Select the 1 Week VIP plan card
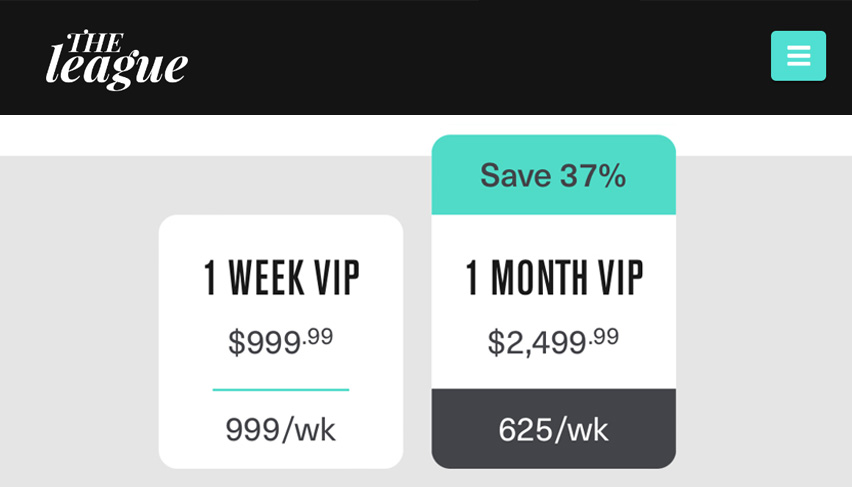 (281, 341)
